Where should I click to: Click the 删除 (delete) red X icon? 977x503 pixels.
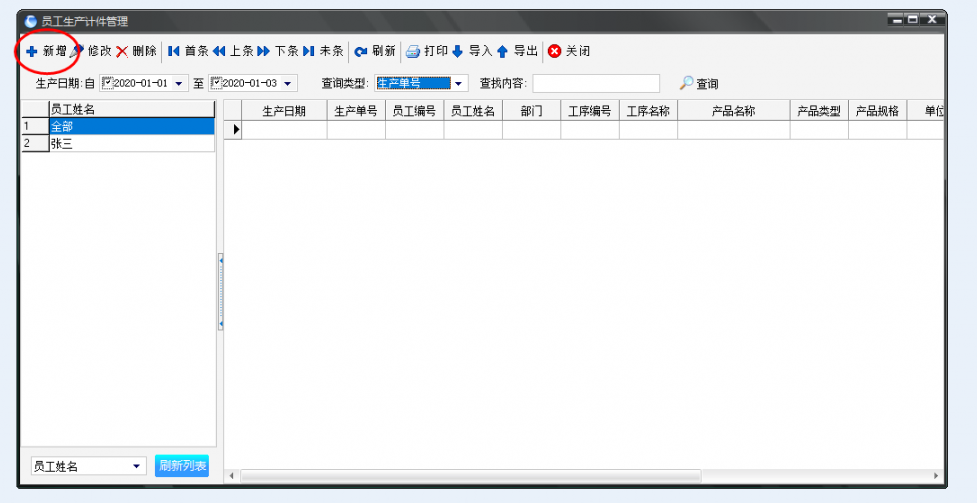coord(122,52)
